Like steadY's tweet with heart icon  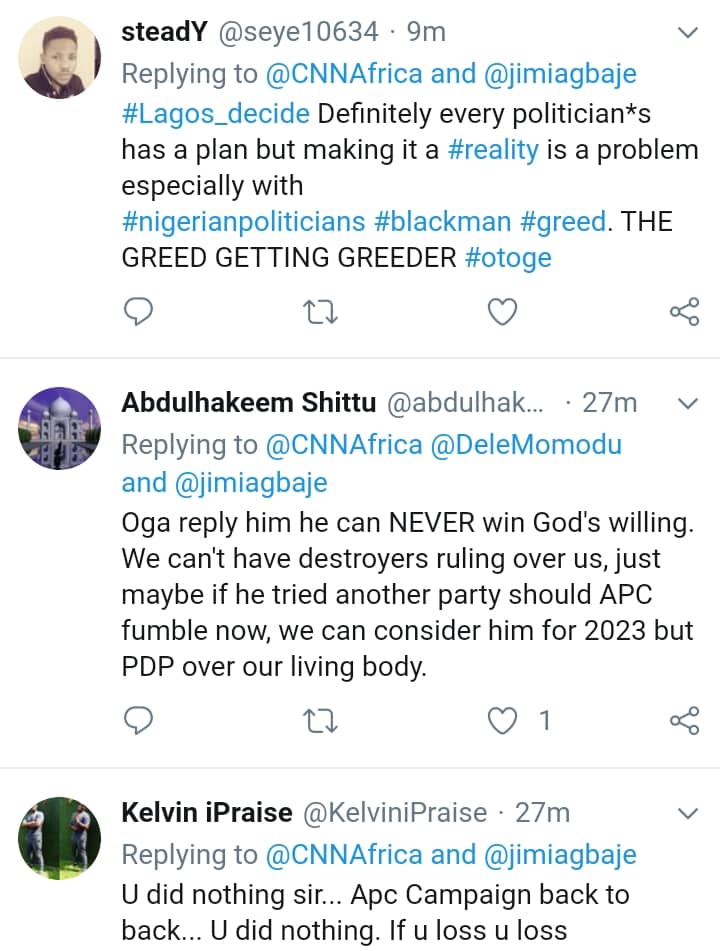point(502,313)
